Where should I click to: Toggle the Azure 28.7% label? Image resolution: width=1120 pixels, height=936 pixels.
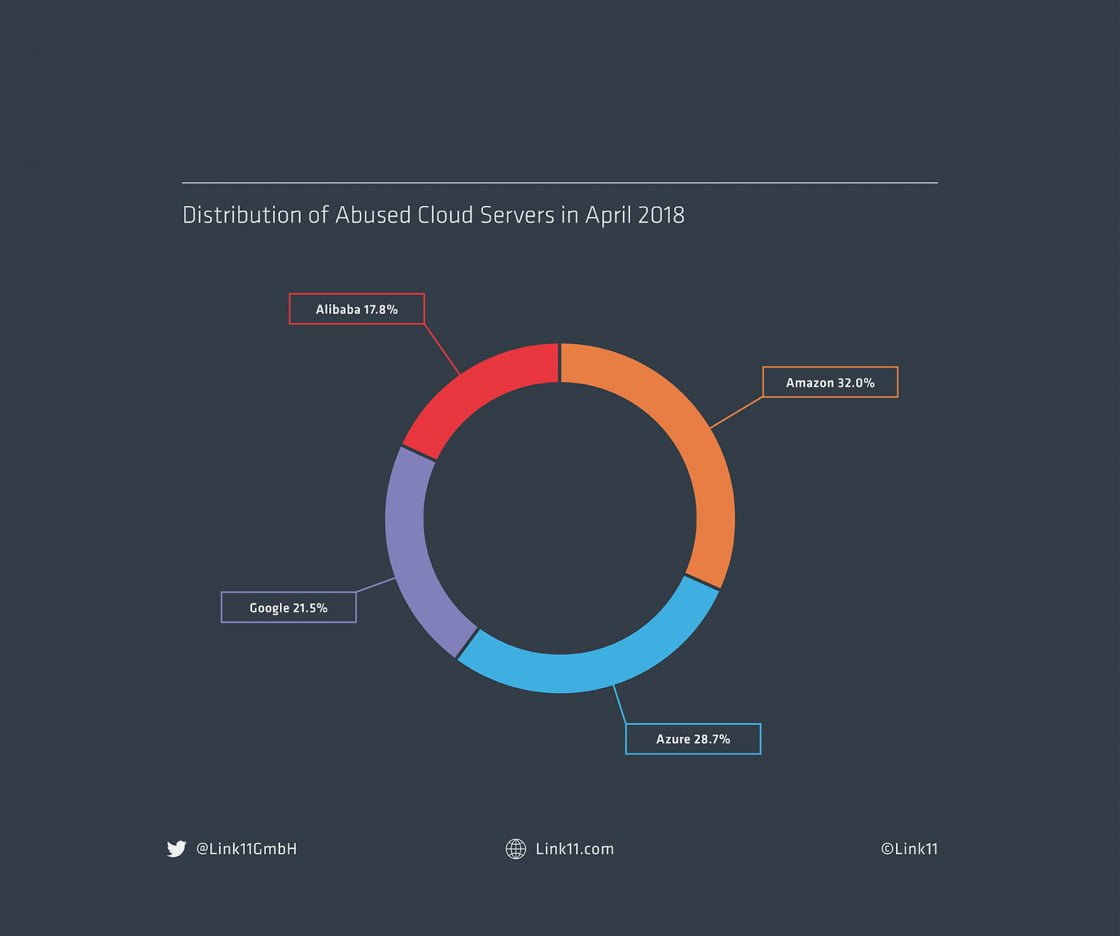pos(692,738)
